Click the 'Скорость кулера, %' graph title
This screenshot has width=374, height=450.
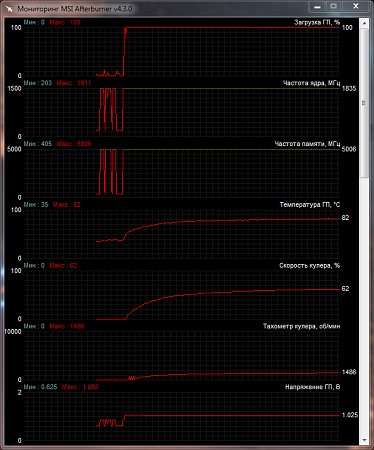(309, 265)
